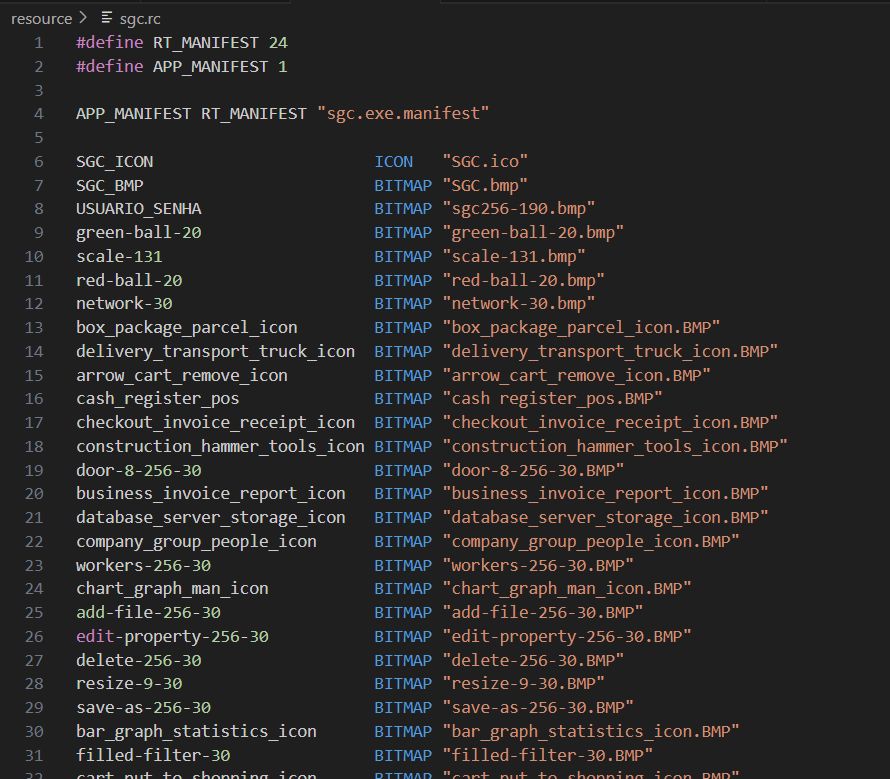Click the edit-property-256-30 resource name
Viewport: 890px width, 779px height.
(x=172, y=636)
